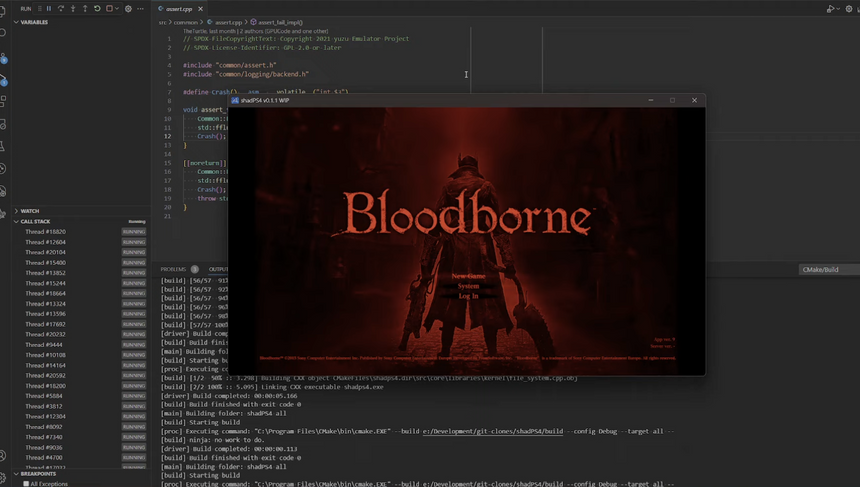Open the Run panel more actions ellipsis
The image size is (860, 487).
tap(140, 9)
